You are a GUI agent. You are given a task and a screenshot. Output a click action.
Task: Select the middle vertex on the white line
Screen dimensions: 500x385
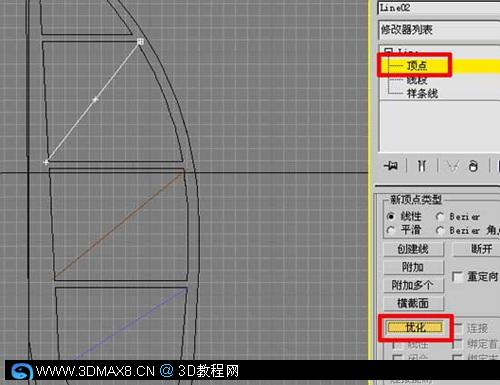tap(95, 99)
